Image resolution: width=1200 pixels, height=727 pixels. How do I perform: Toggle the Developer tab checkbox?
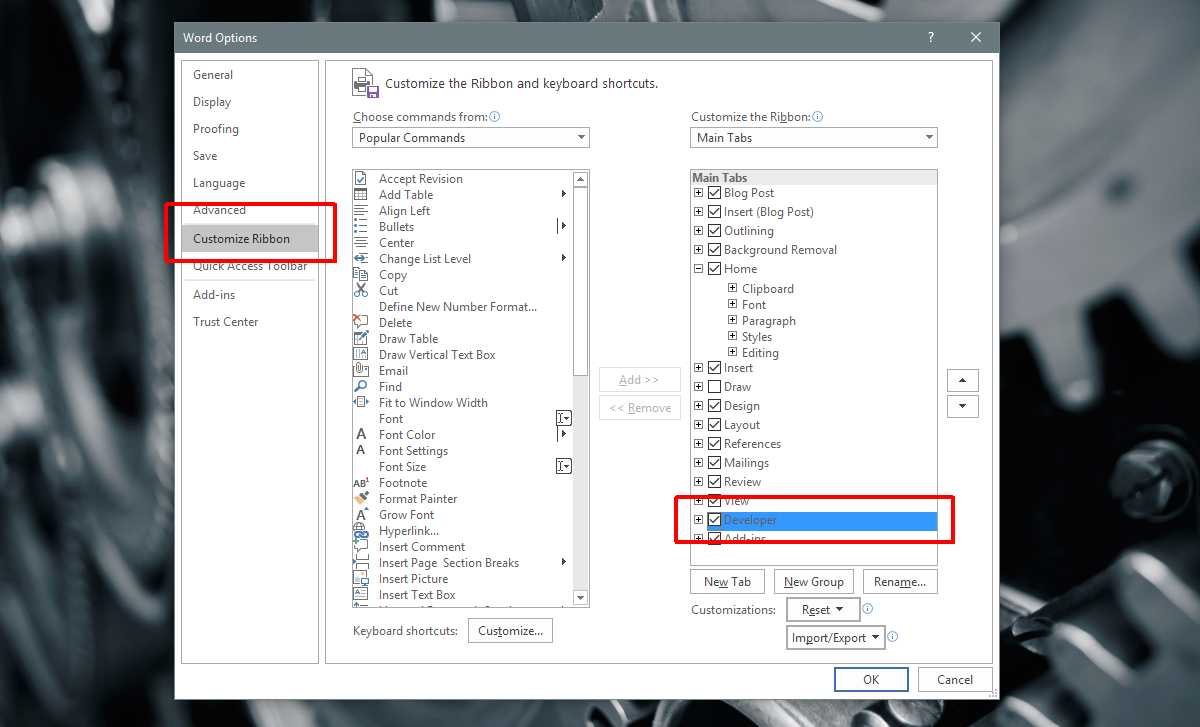pos(714,520)
